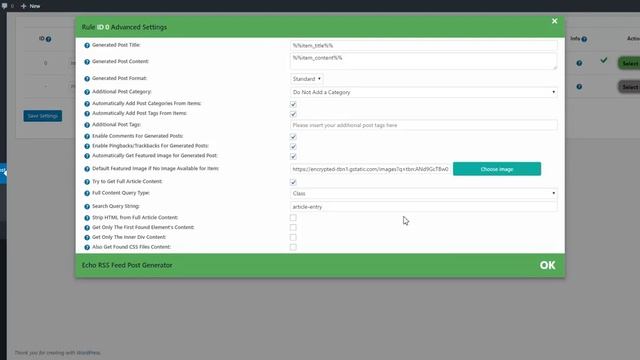Screen dimensions: 640x360
Task: Close the Advanced Settings dialog
Action: (554, 21)
